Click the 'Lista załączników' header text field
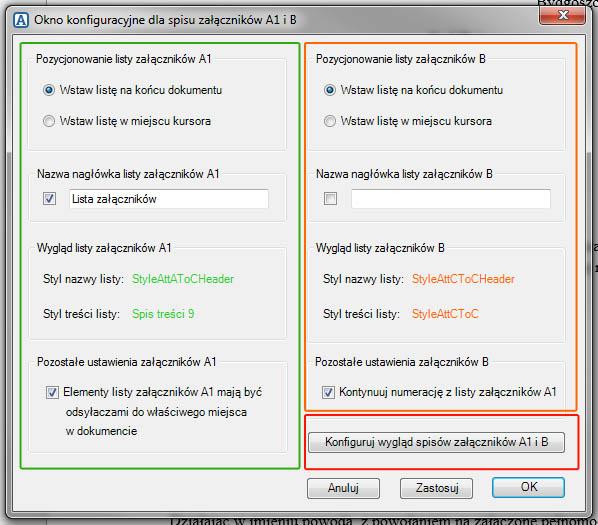This screenshot has height=525, width=598. pyautogui.click(x=169, y=199)
